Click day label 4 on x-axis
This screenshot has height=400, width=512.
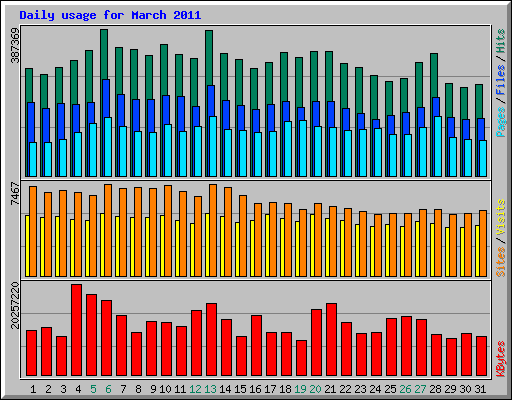(78, 389)
